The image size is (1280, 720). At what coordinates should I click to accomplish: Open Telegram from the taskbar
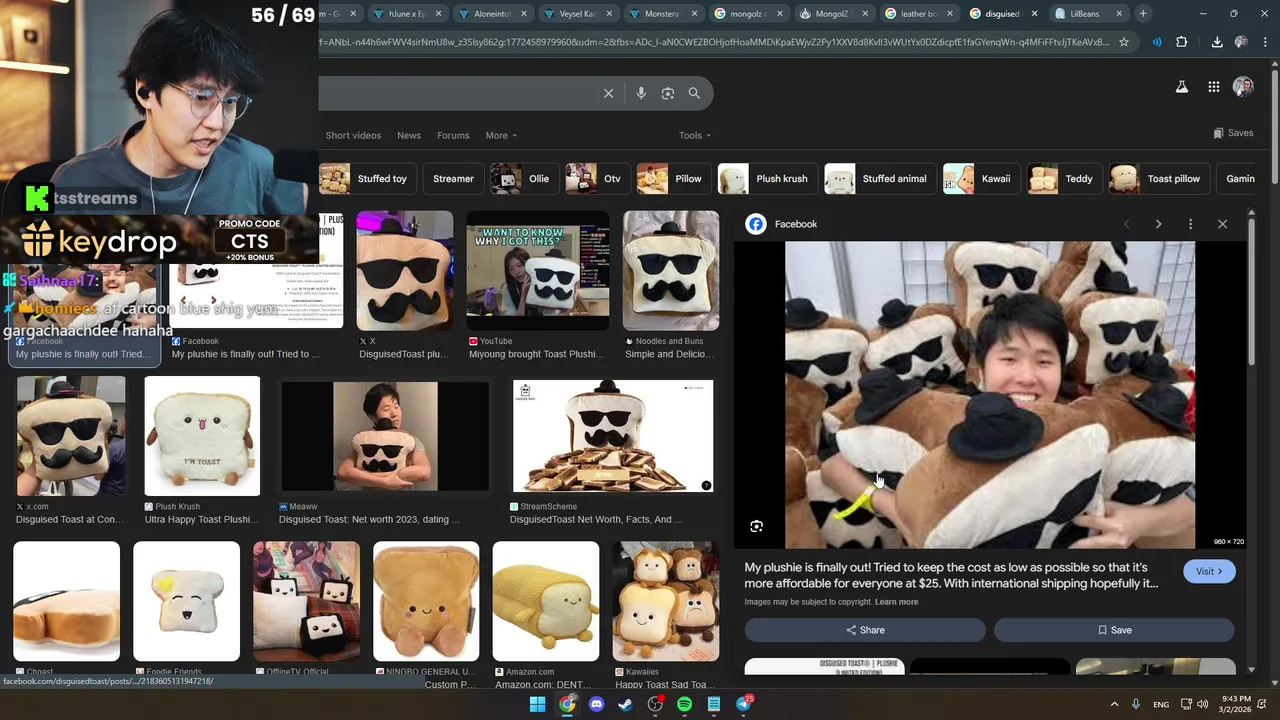[744, 704]
